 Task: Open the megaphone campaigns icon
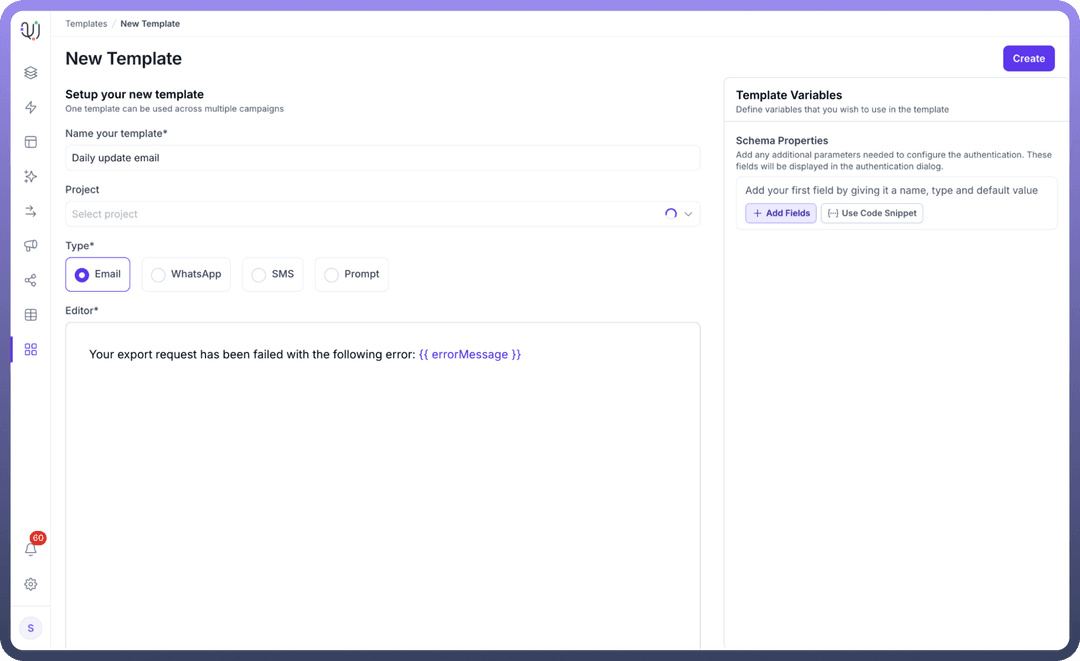(31, 246)
